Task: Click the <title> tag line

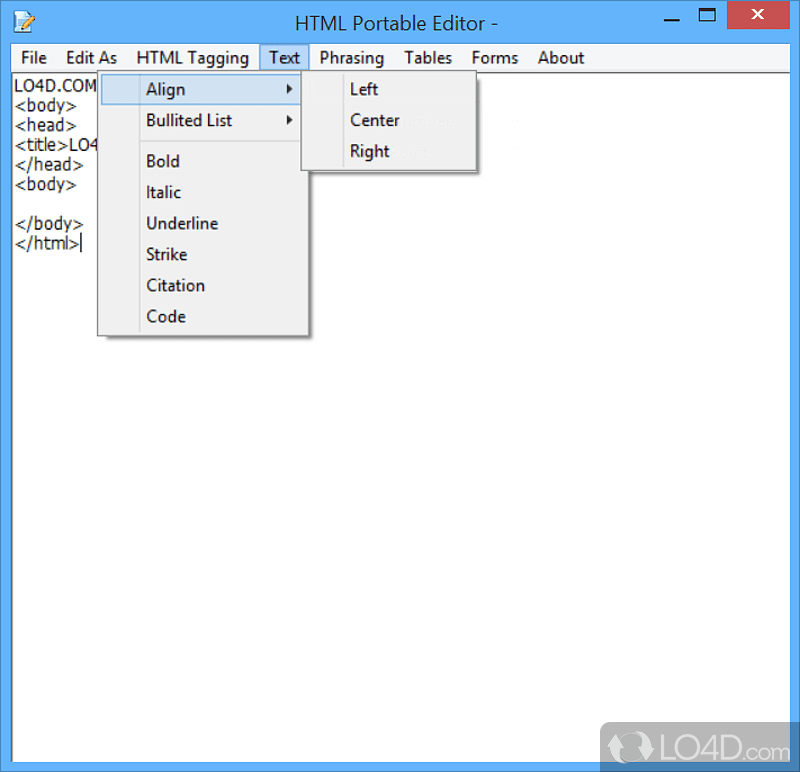Action: coord(56,145)
